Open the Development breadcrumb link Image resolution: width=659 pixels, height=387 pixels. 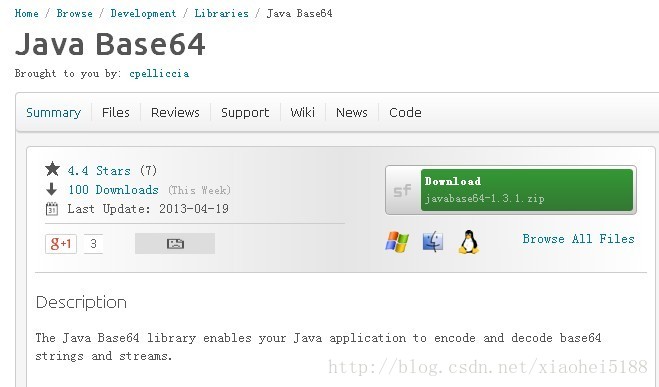click(x=143, y=13)
